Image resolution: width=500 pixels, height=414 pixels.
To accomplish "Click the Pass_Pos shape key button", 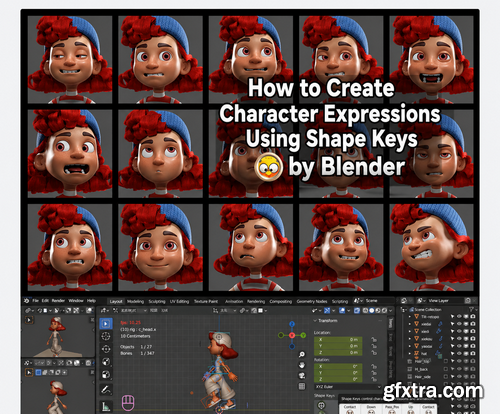I will click(x=392, y=409).
